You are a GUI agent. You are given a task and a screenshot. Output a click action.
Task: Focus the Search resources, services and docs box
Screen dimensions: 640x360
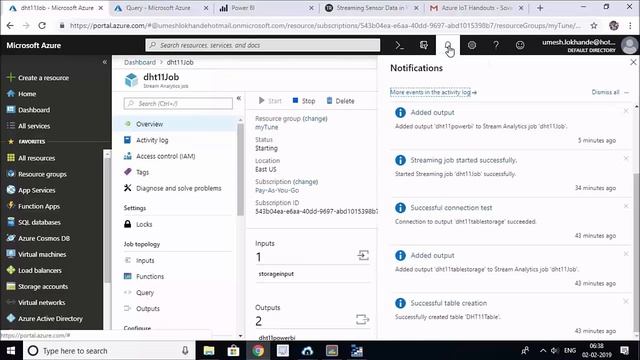click(x=263, y=45)
